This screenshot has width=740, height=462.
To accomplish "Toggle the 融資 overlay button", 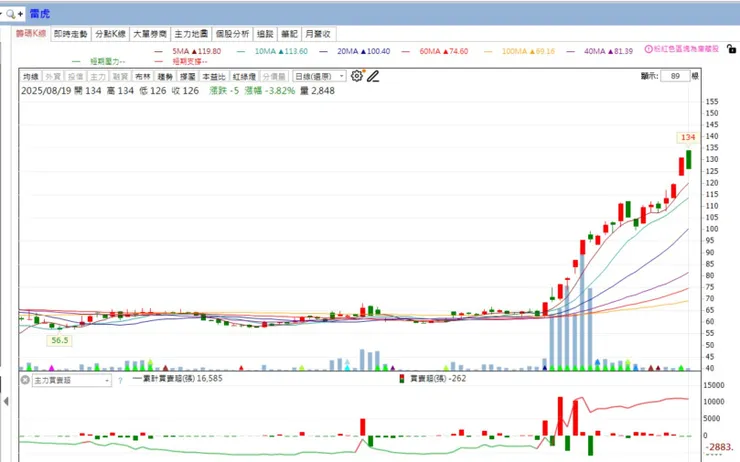I will coord(120,76).
